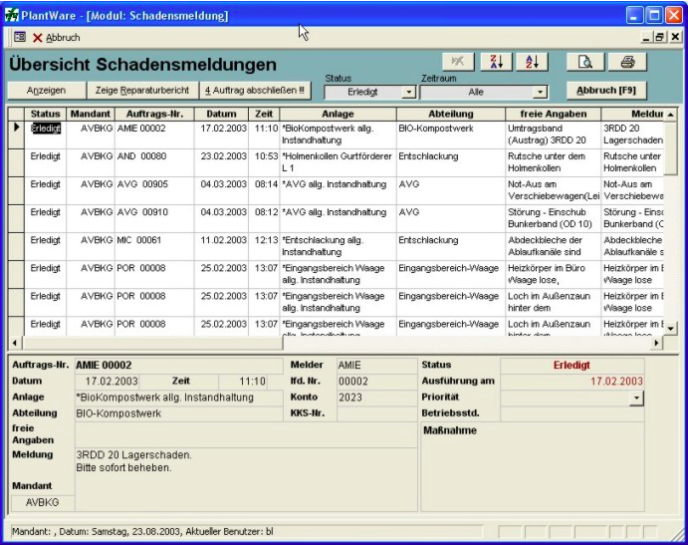Click the greyed-out filter reset icon button
The image size is (688, 545).
point(458,62)
